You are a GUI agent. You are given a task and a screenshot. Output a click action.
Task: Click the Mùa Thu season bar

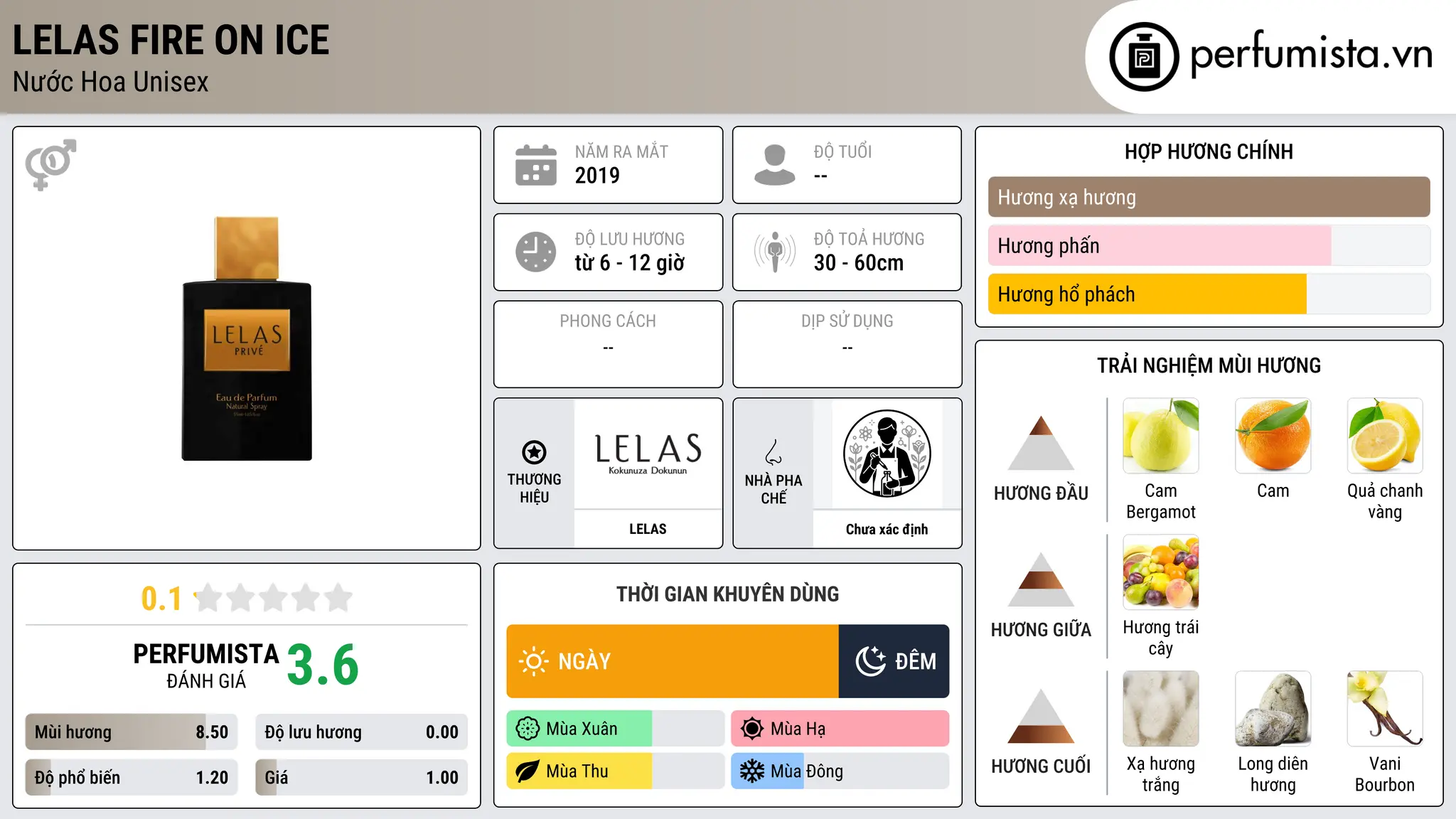[615, 771]
